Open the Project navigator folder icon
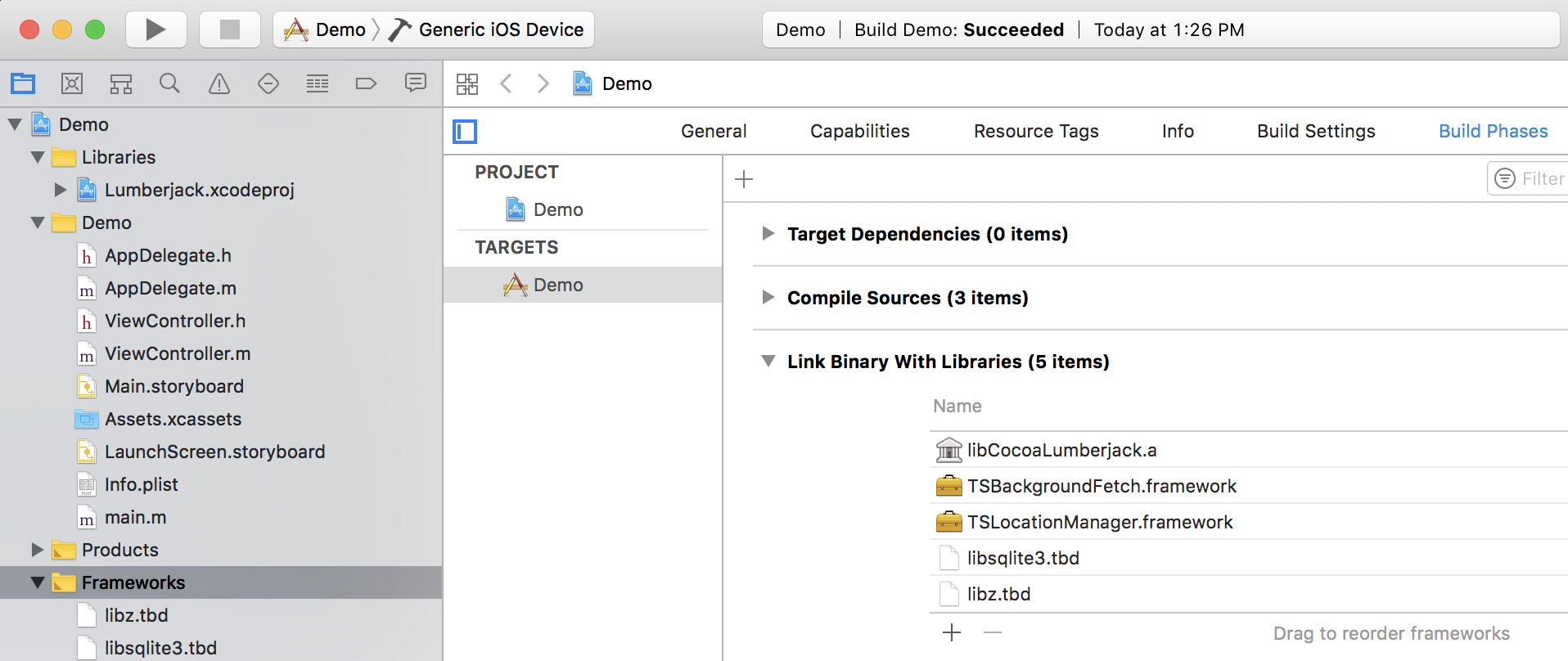Image resolution: width=1568 pixels, height=661 pixels. click(23, 83)
